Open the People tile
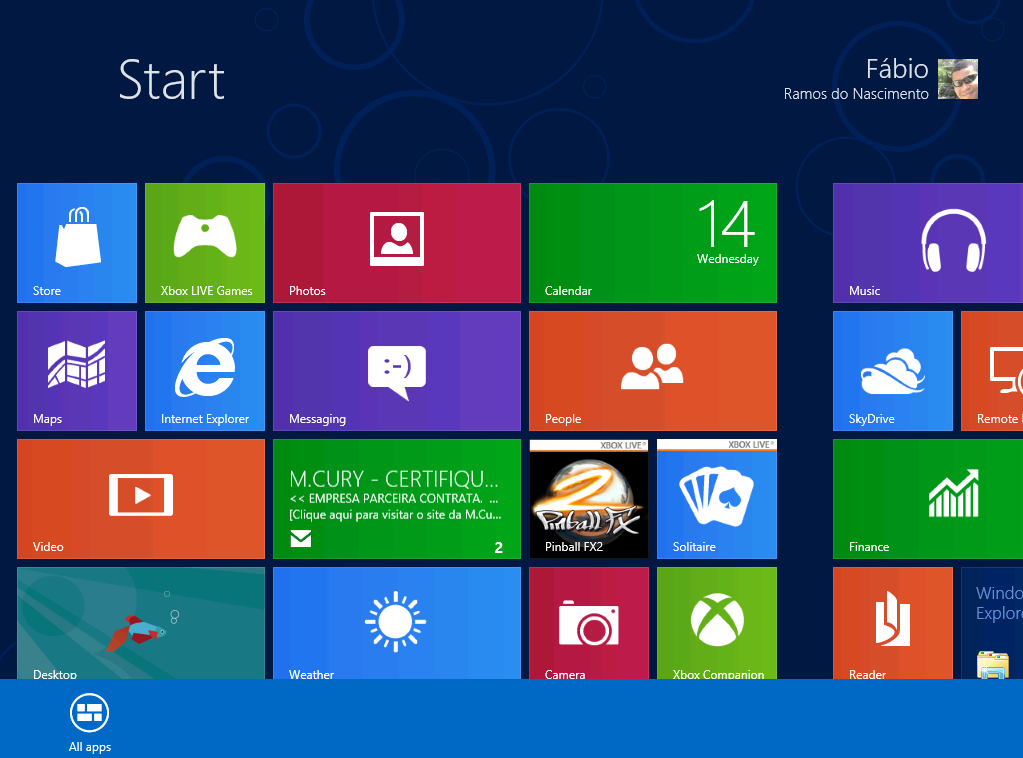 652,371
